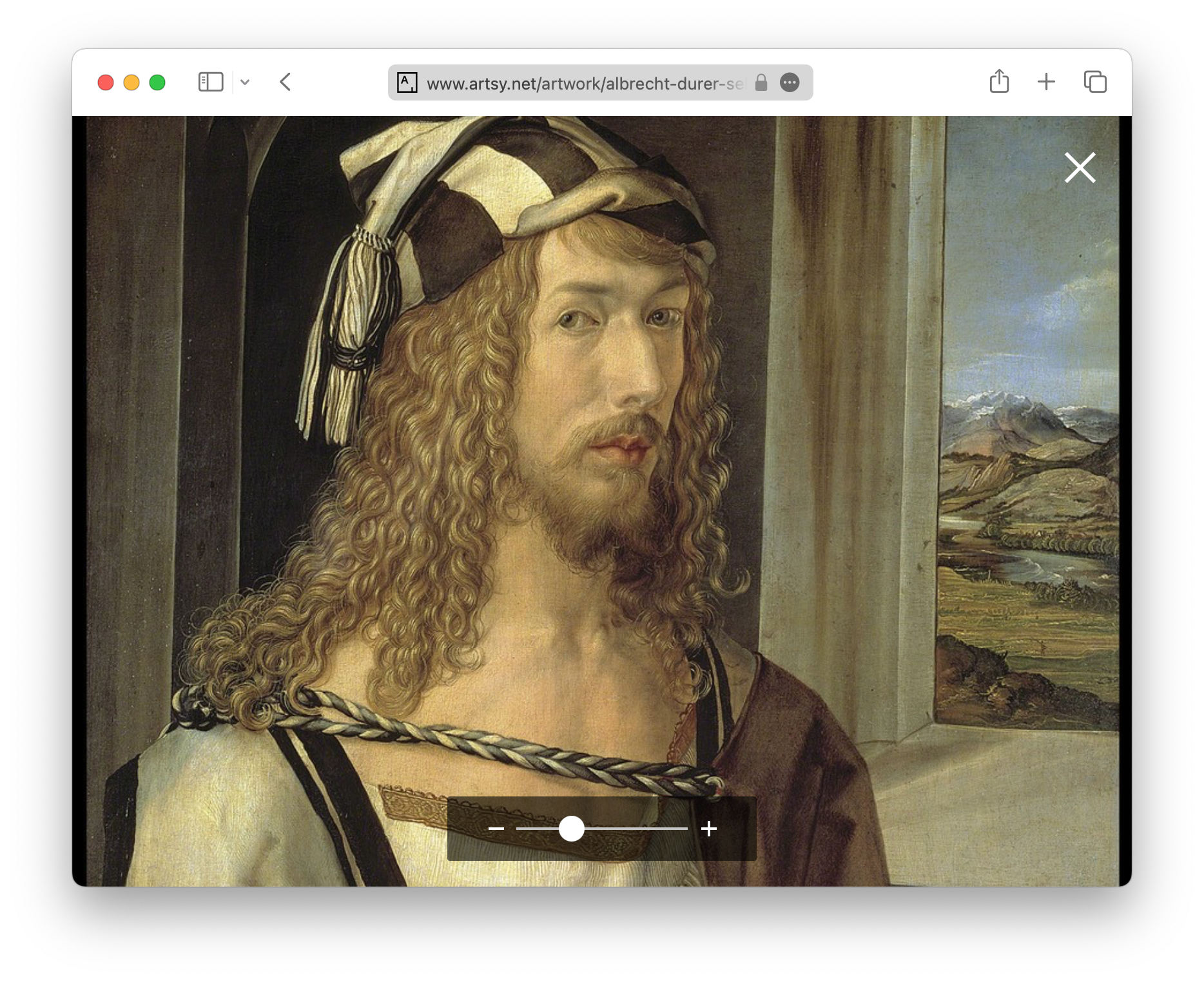
Task: Focus the artsy.net address bar URL
Action: click(585, 83)
